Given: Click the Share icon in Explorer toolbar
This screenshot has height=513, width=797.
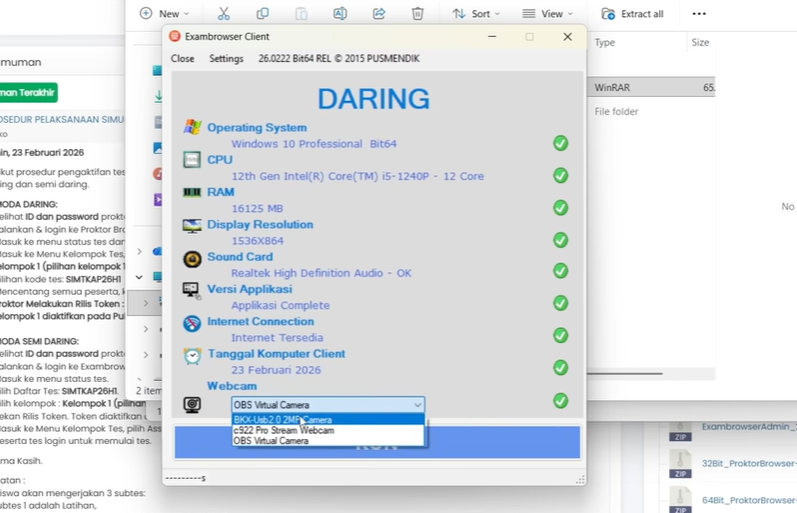Looking at the screenshot, I should tap(379, 14).
